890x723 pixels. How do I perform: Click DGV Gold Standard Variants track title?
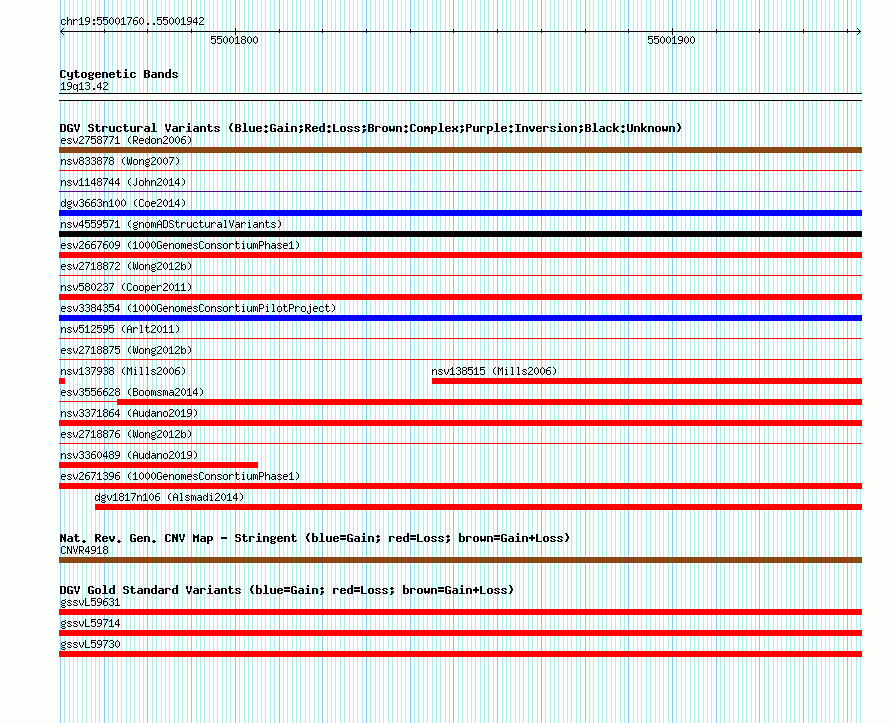[x=287, y=590]
